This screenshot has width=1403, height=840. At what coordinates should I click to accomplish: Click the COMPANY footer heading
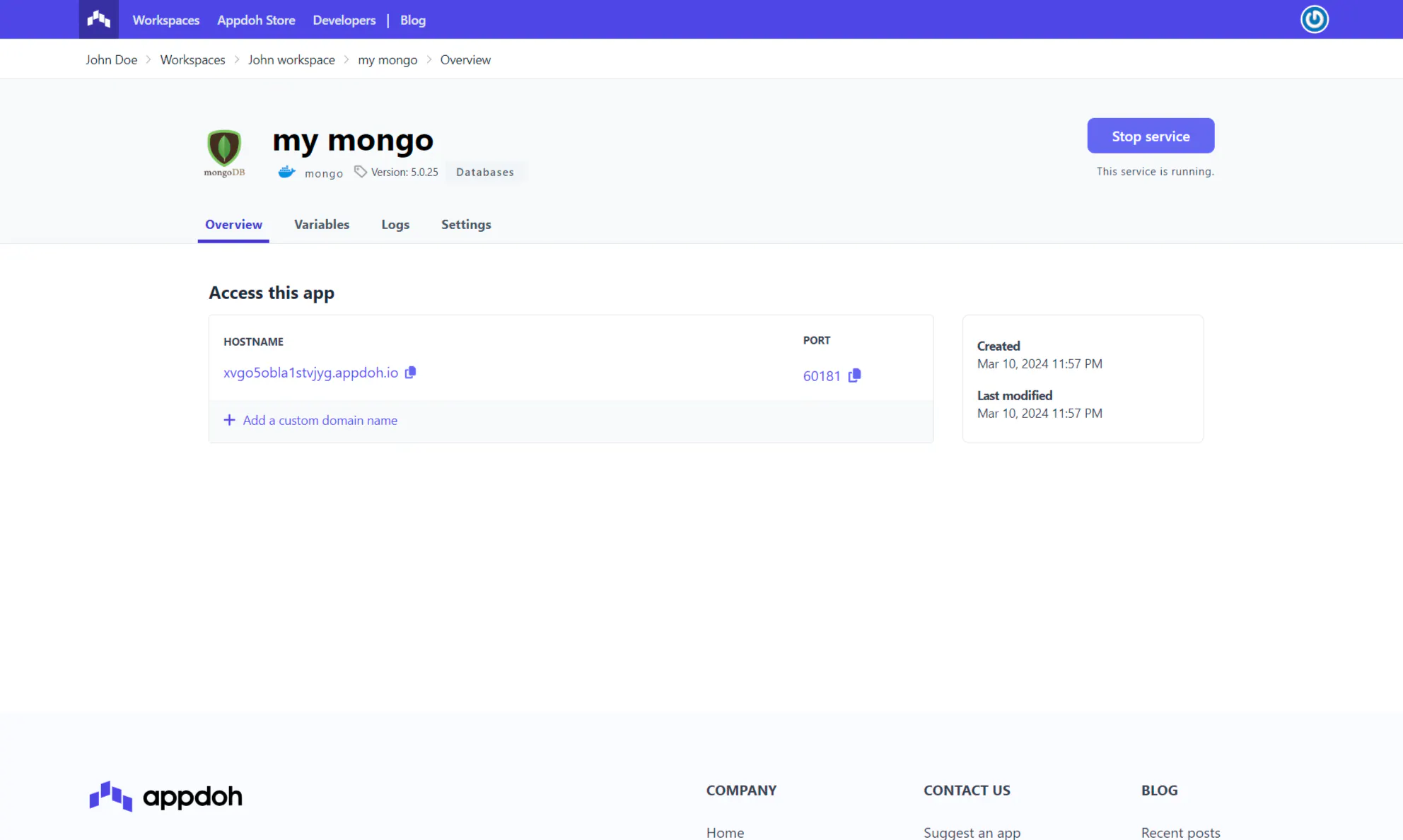coord(741,790)
